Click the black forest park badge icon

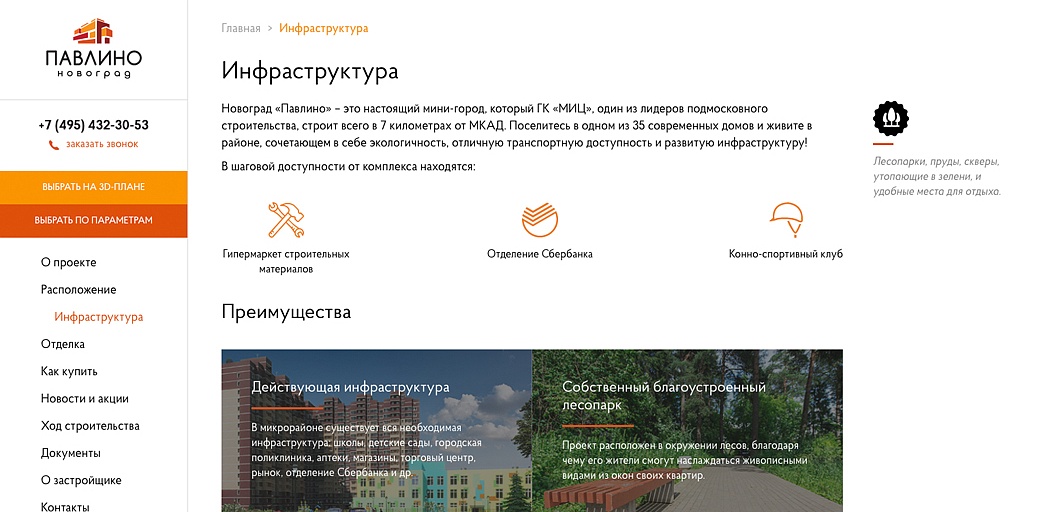[x=890, y=119]
